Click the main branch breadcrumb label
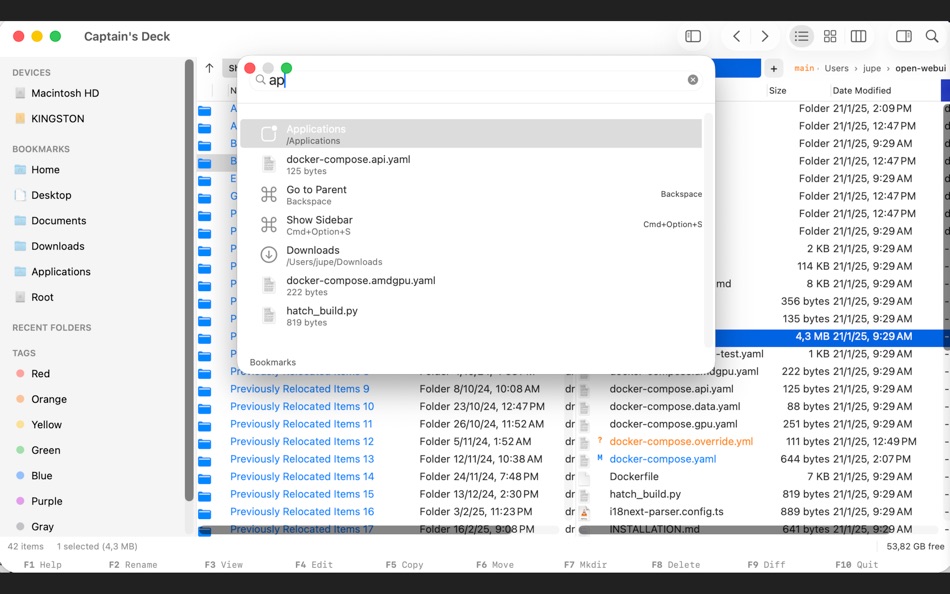Viewport: 950px width, 594px height. tap(804, 68)
